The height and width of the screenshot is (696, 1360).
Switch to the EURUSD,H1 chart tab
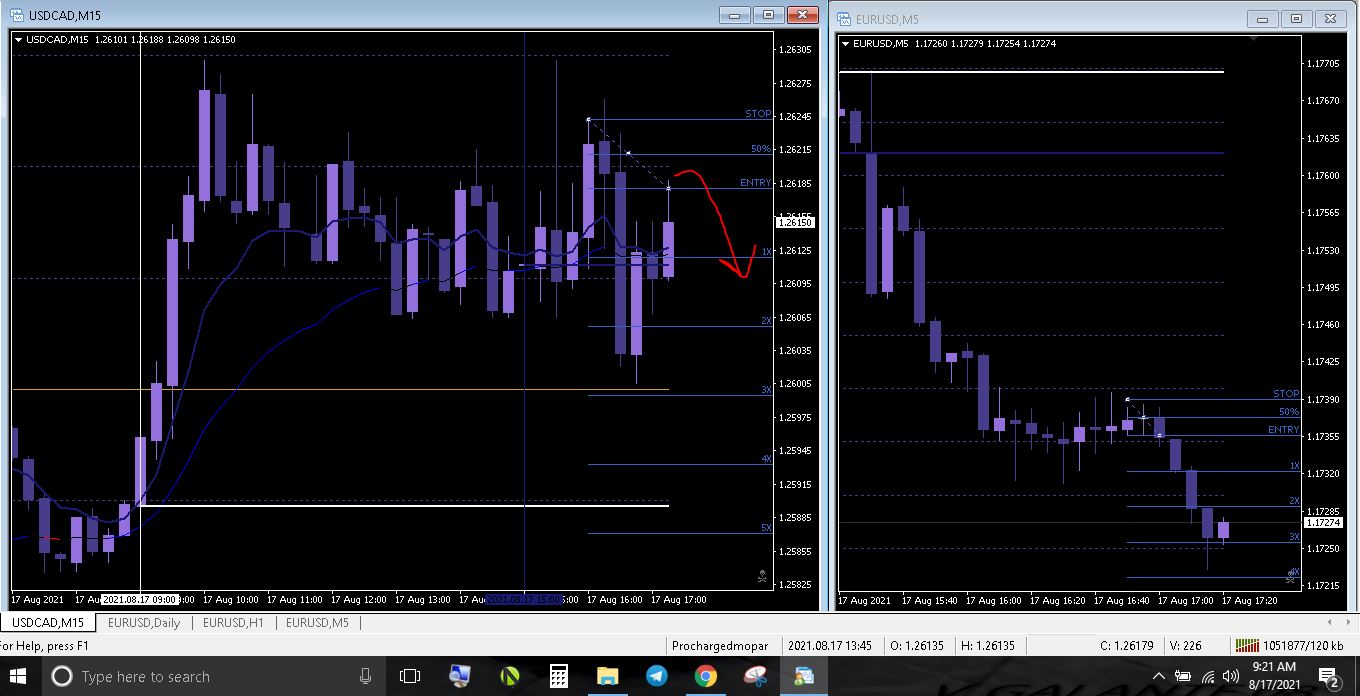coord(235,623)
